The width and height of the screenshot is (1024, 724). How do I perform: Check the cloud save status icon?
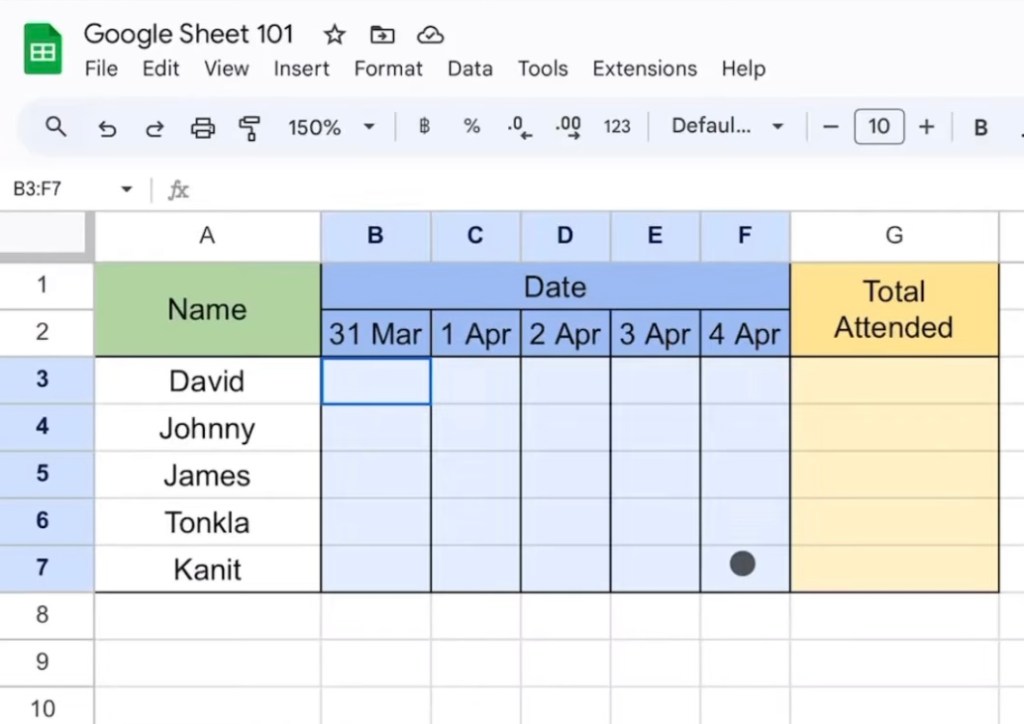(x=430, y=35)
